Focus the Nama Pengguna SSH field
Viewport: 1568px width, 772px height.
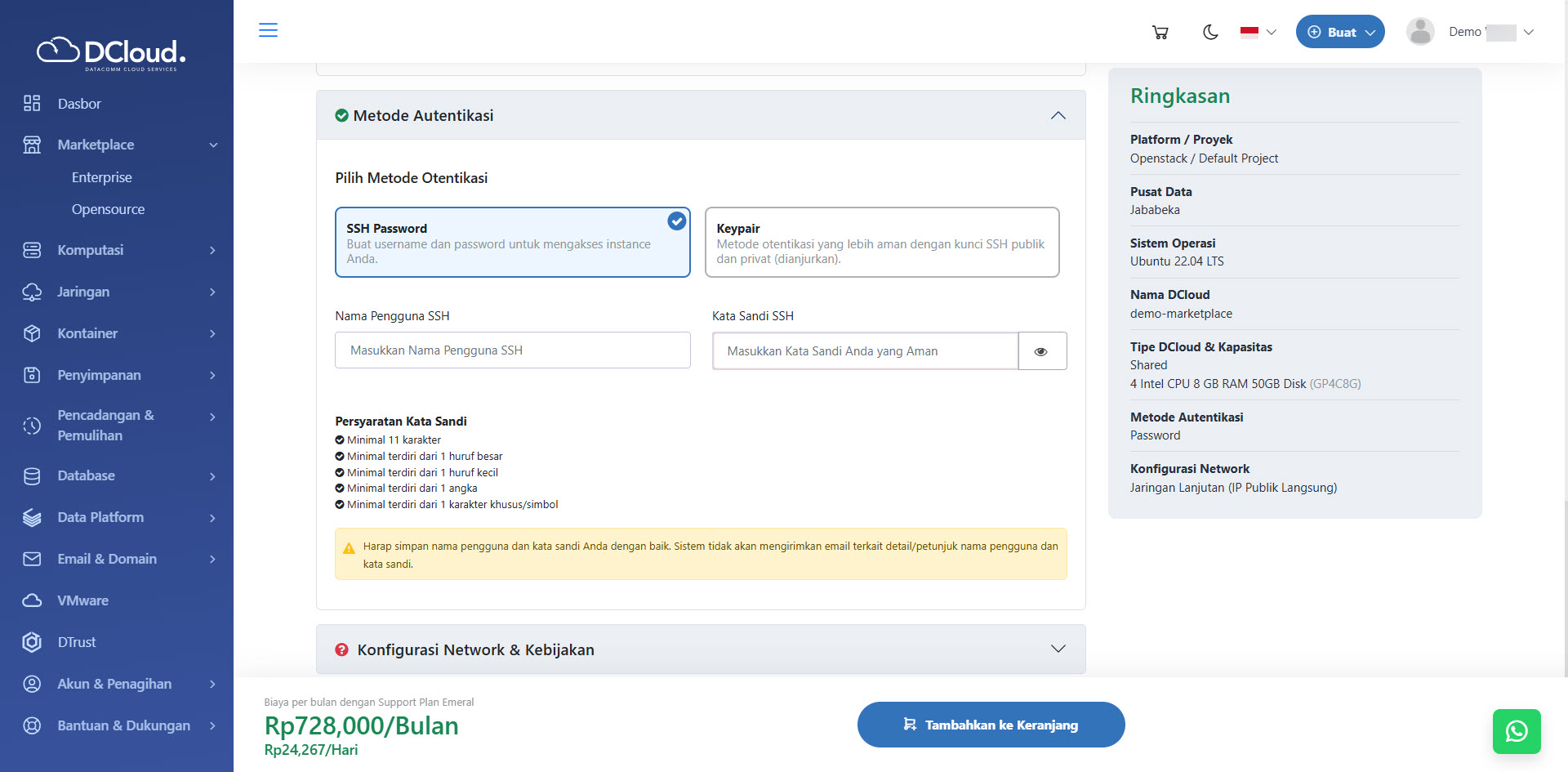(512, 350)
